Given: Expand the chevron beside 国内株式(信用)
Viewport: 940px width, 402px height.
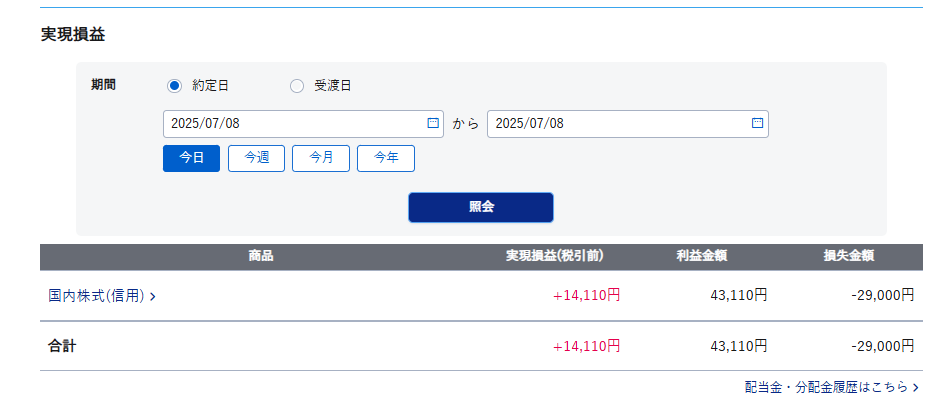Looking at the screenshot, I should pyautogui.click(x=152, y=296).
